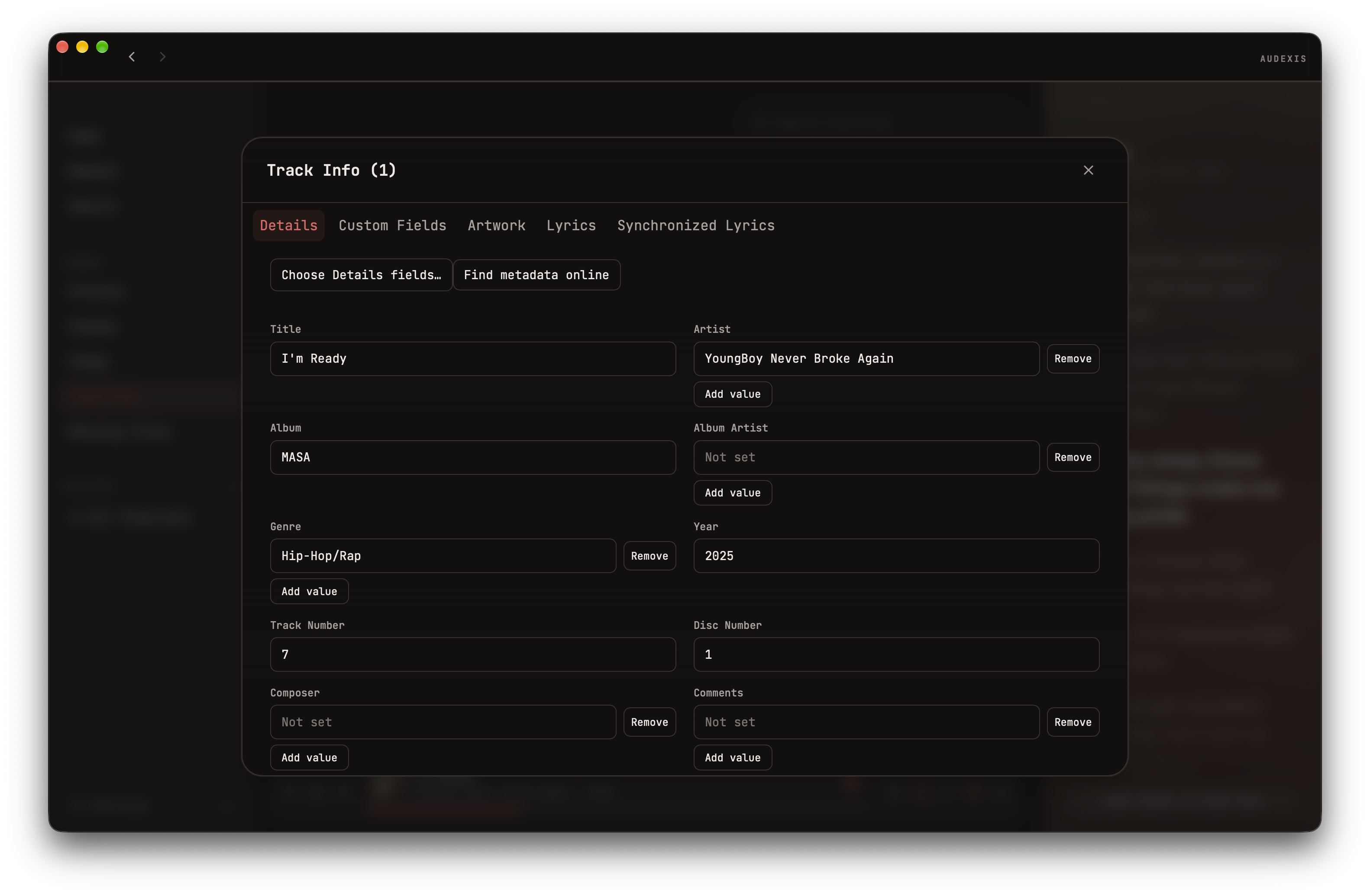Close the Track Info dialog
Image resolution: width=1370 pixels, height=896 pixels.
tap(1088, 171)
